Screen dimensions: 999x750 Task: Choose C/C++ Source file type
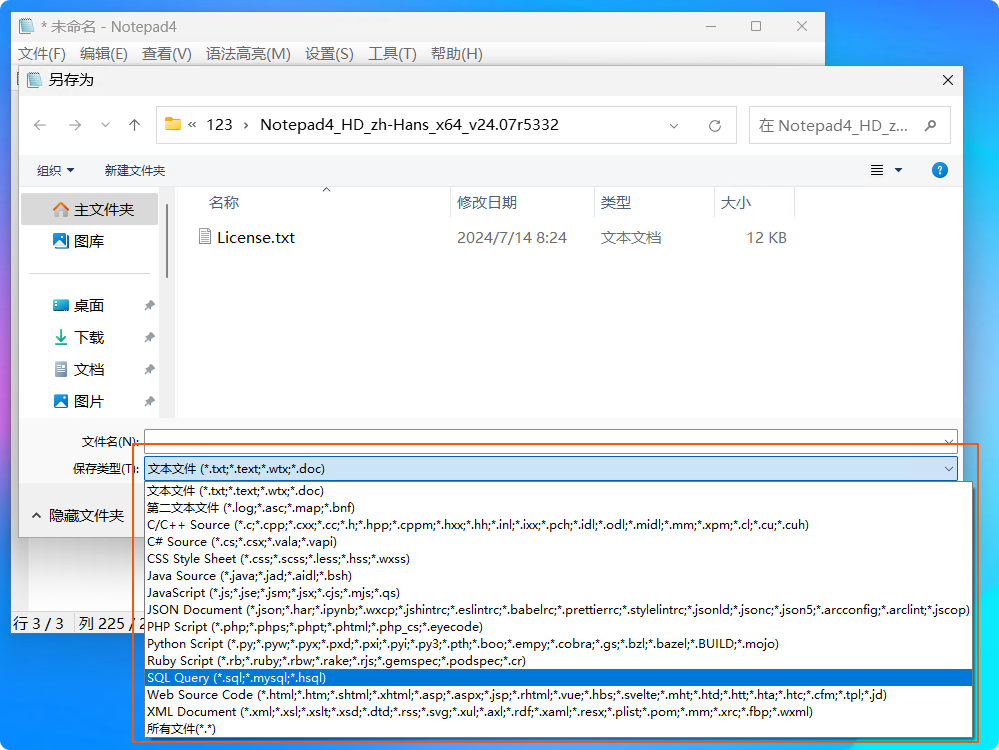click(559, 525)
